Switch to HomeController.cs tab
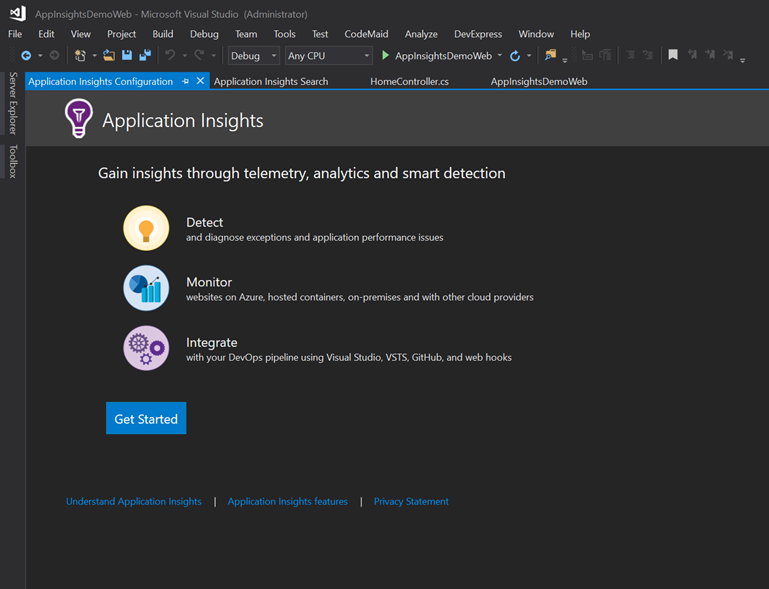Screen dimensions: 769x589 click(410, 81)
